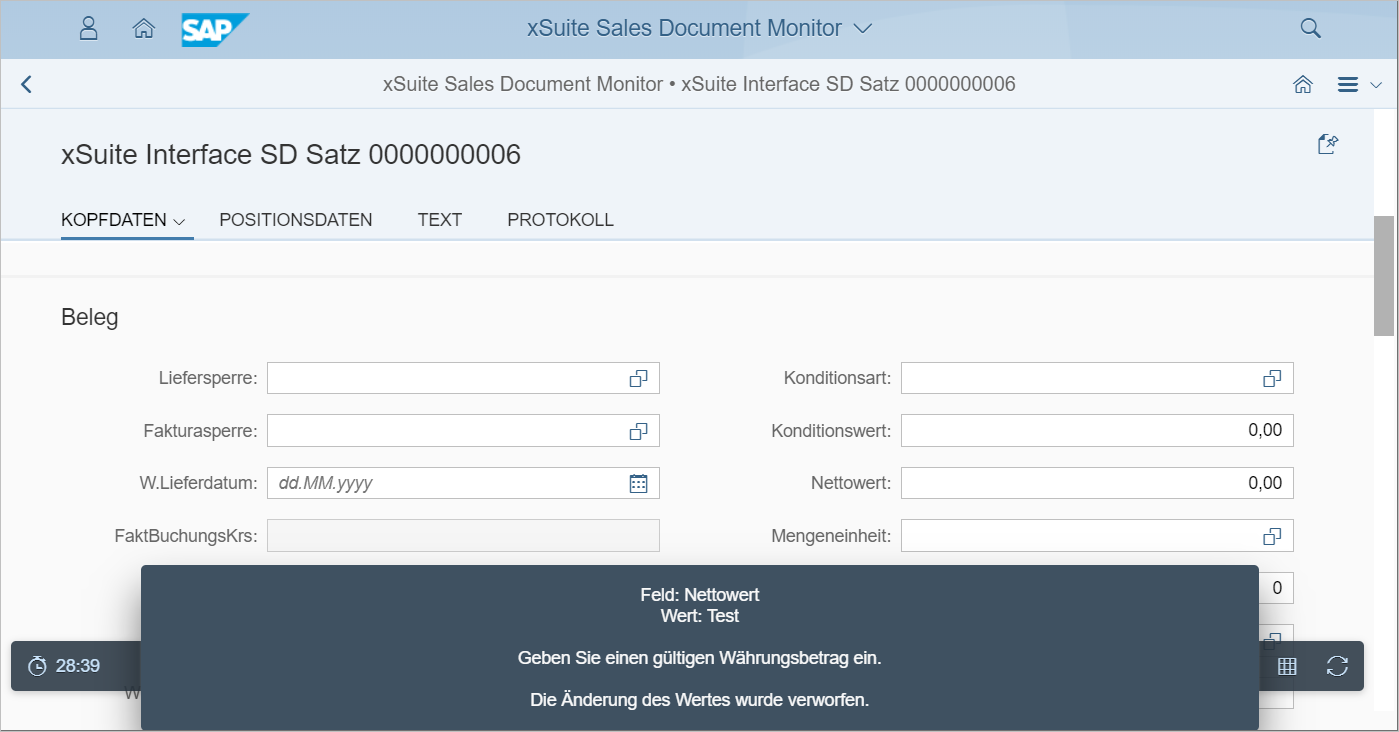Click the refresh icon in bottom toolbar
Screen dimensions: 1399x732
[1337, 666]
